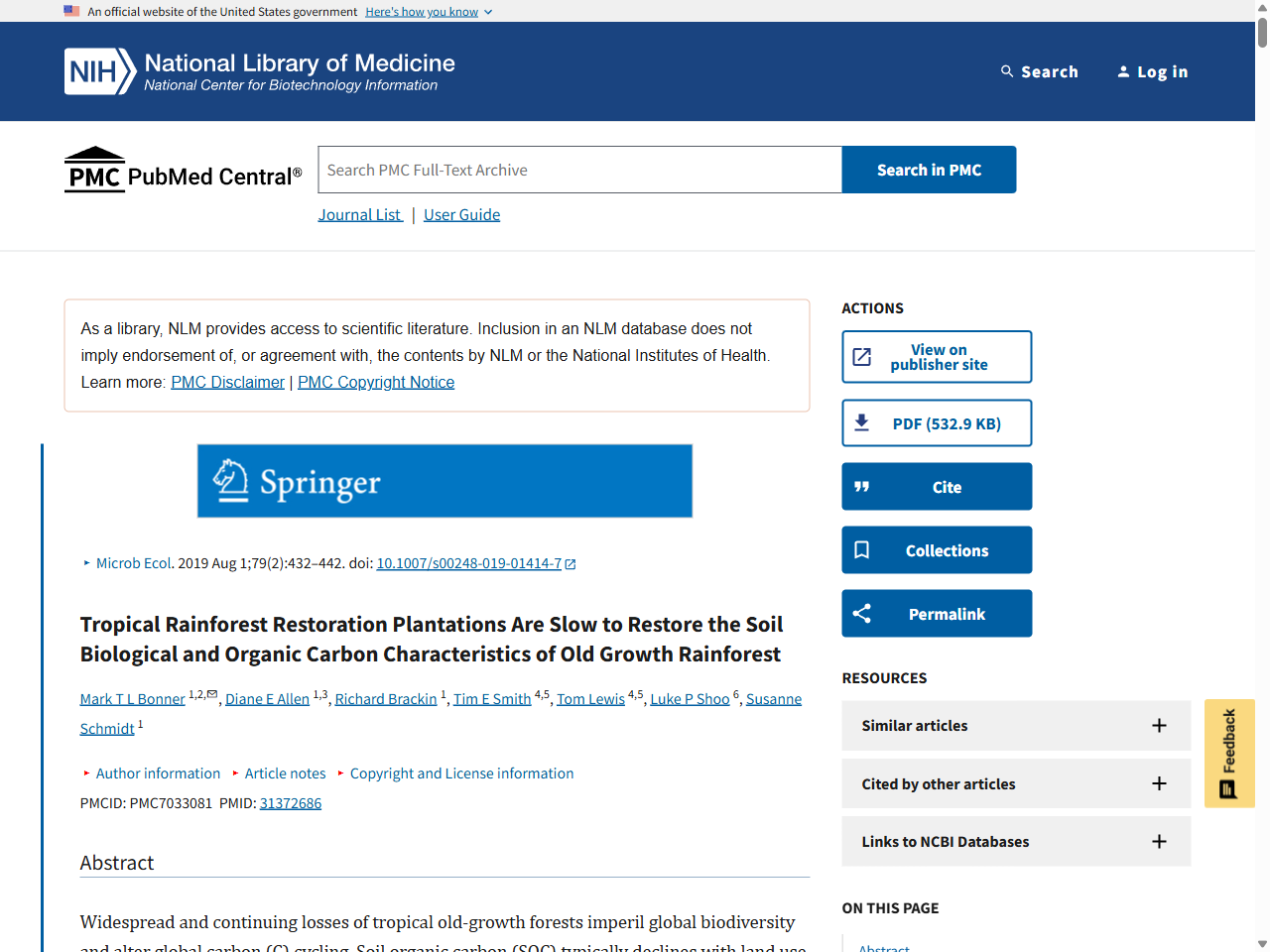Toggle the Article notes disclosure
This screenshot has width=1270, height=952.
pyautogui.click(x=285, y=773)
